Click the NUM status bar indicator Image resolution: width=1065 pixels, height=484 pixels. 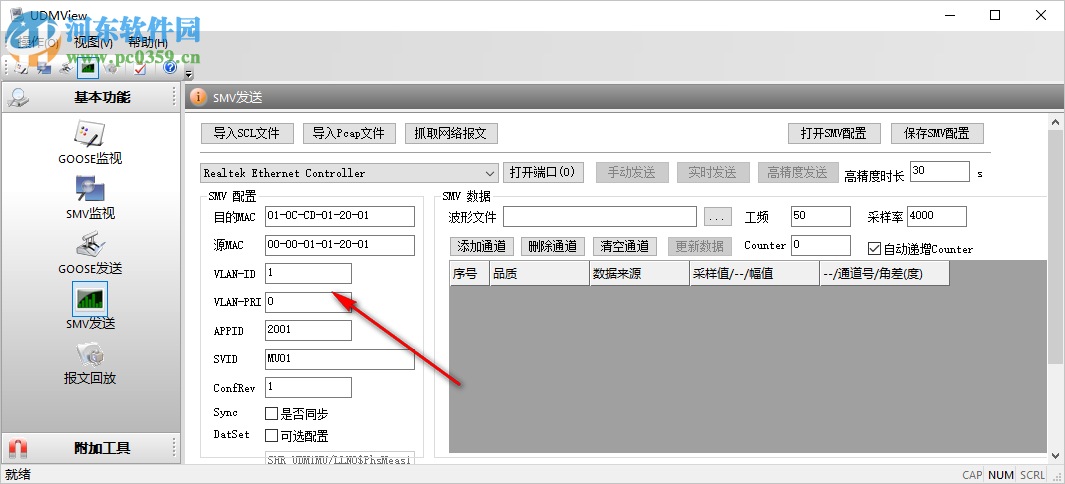coord(1000,475)
